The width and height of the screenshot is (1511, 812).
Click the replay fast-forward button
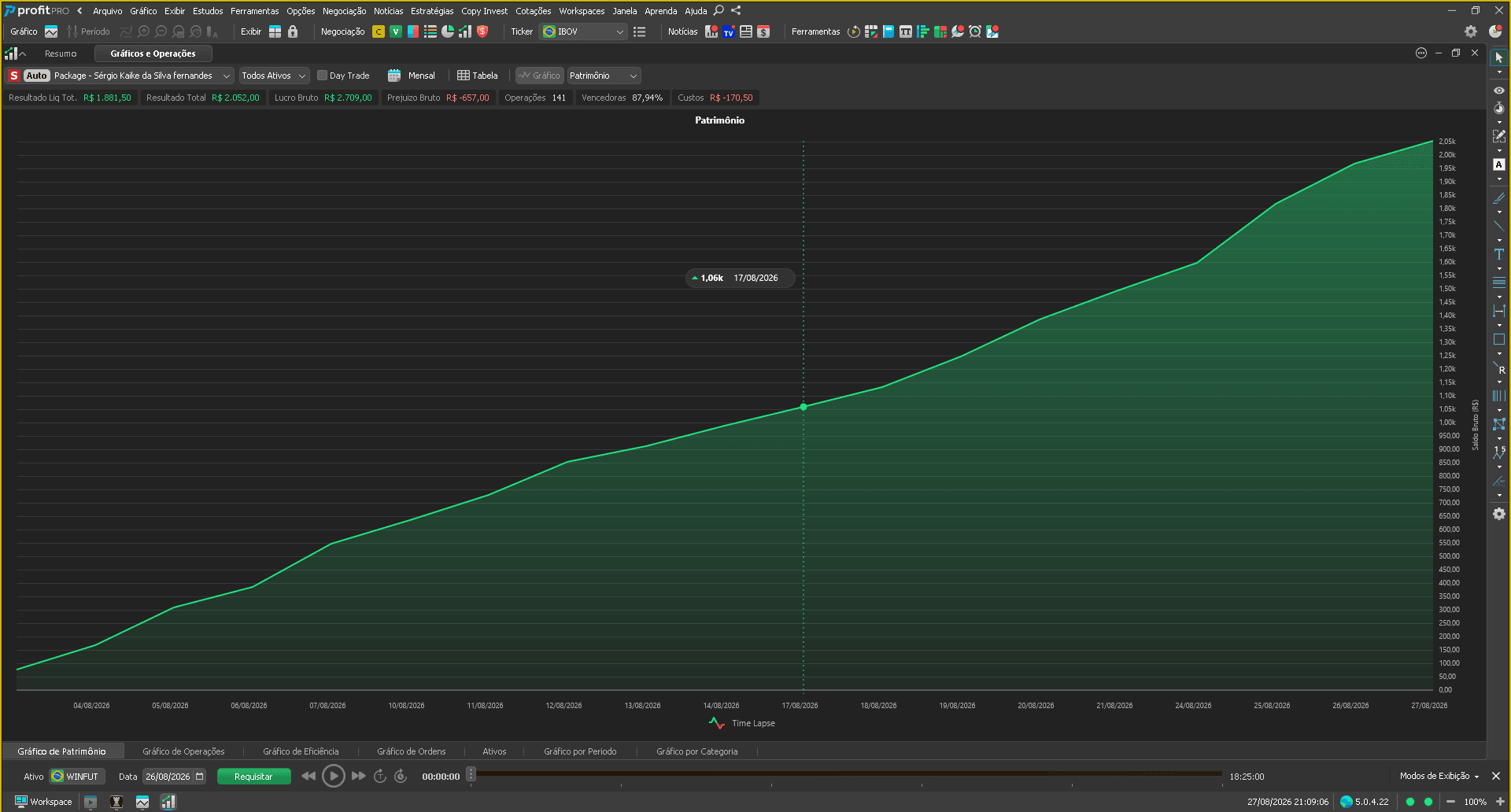[x=359, y=776]
